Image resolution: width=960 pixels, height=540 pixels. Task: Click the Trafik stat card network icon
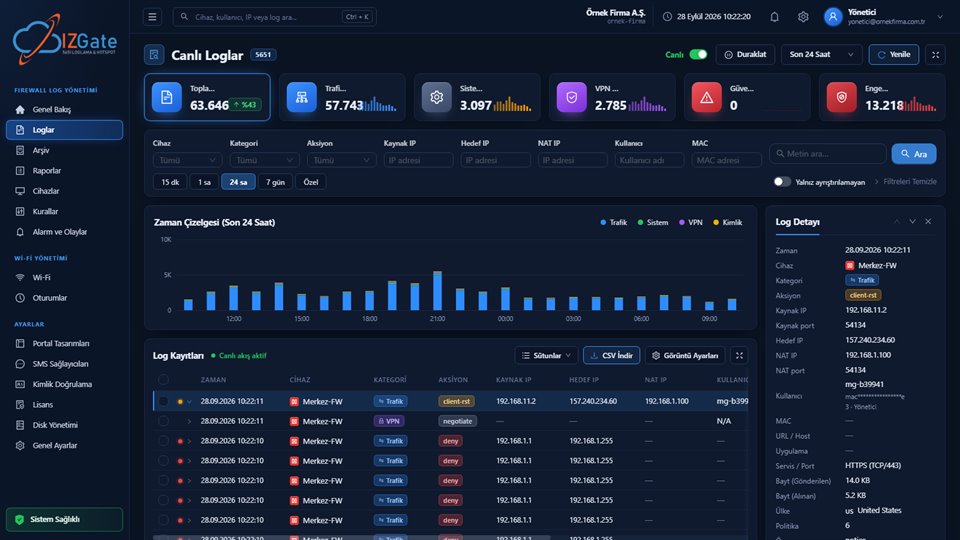click(x=302, y=97)
